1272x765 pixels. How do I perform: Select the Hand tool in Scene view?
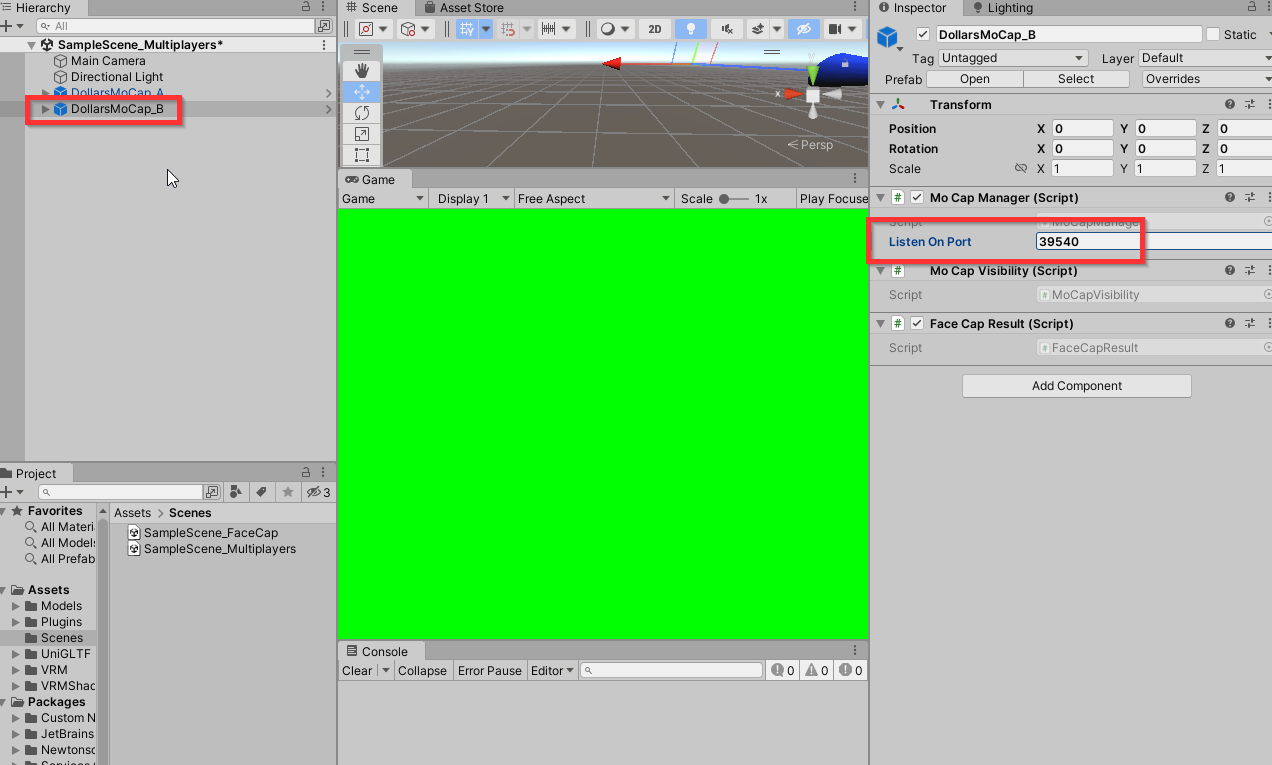362,70
